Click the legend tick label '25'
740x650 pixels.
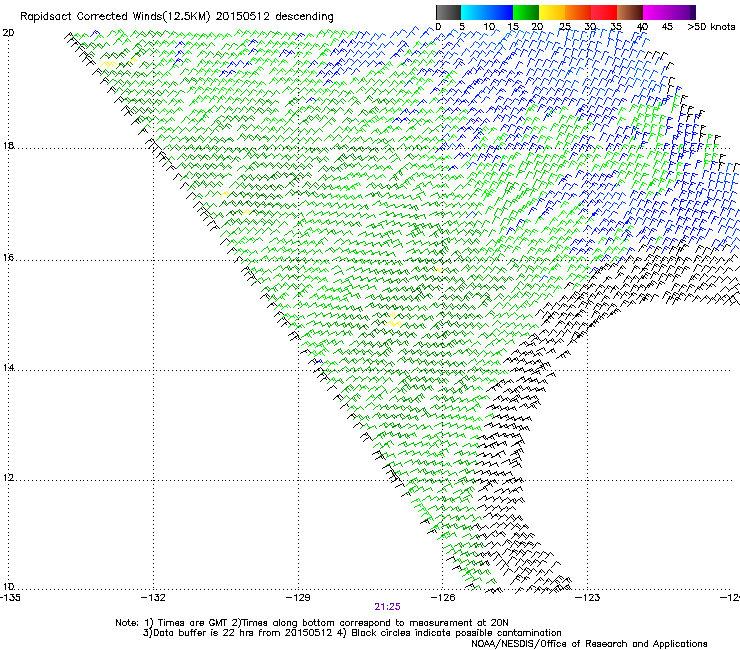pos(564,26)
